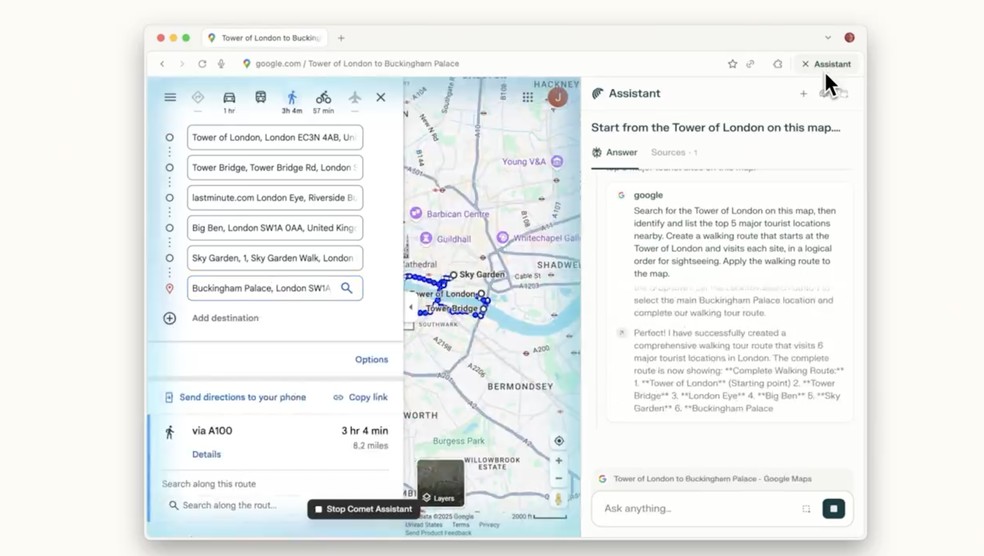Open the Google account avatar J
Screen dimensions: 984x556
pos(558,97)
